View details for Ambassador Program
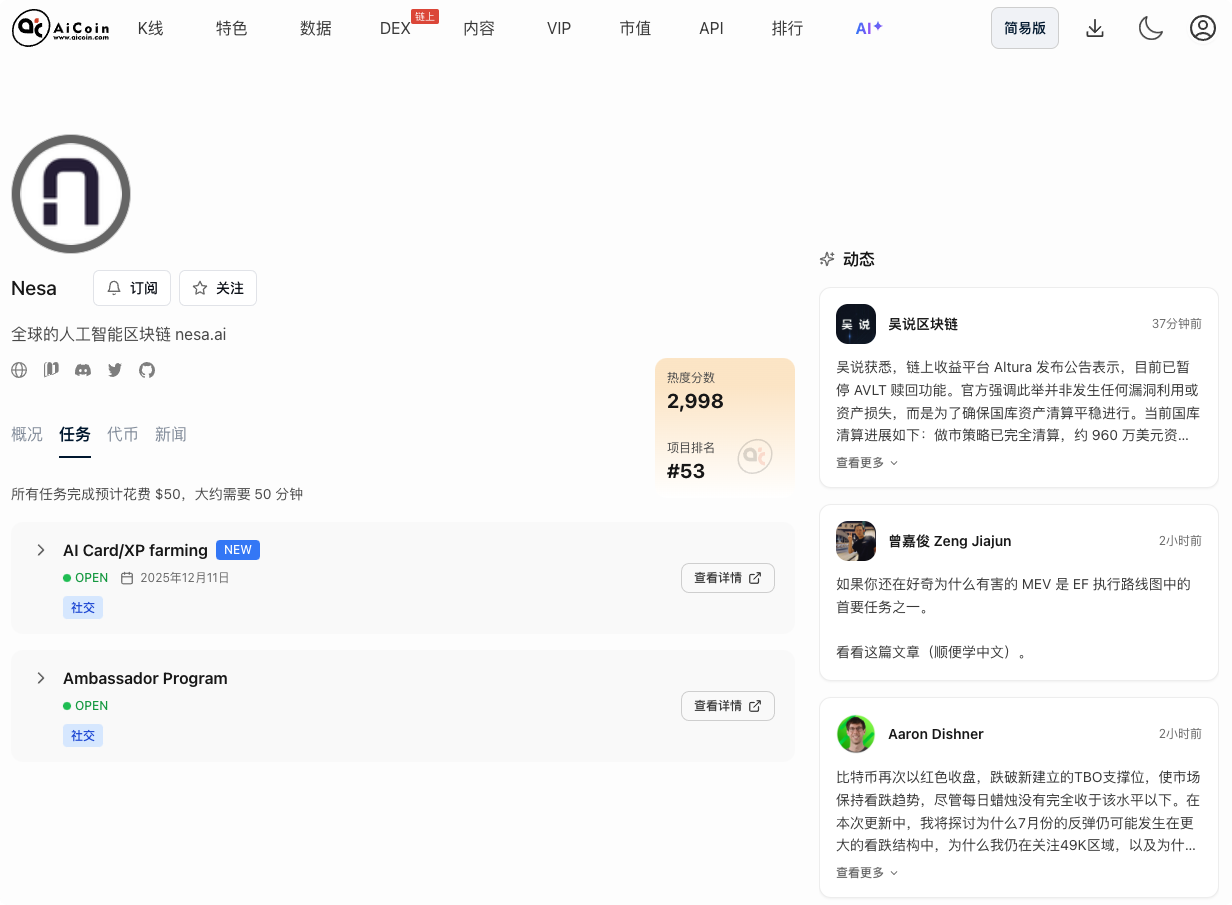This screenshot has width=1232, height=905. [x=728, y=706]
